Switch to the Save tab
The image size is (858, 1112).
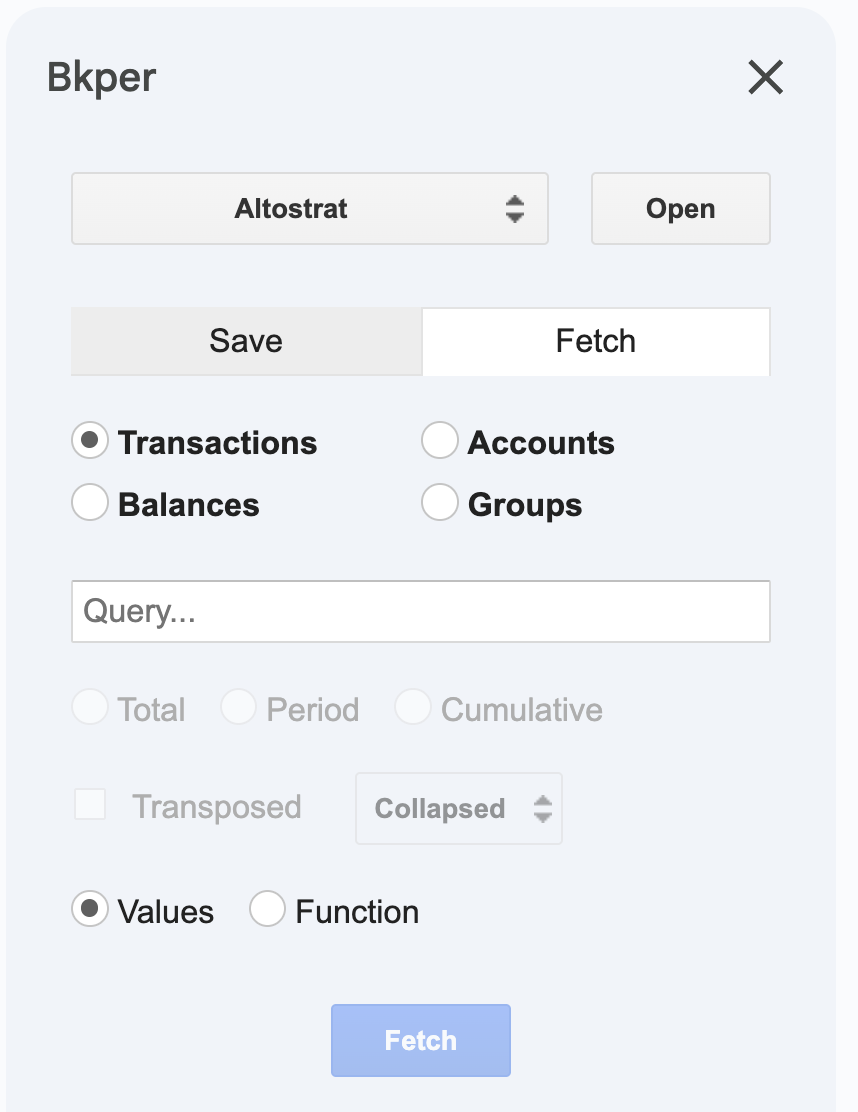[245, 341]
